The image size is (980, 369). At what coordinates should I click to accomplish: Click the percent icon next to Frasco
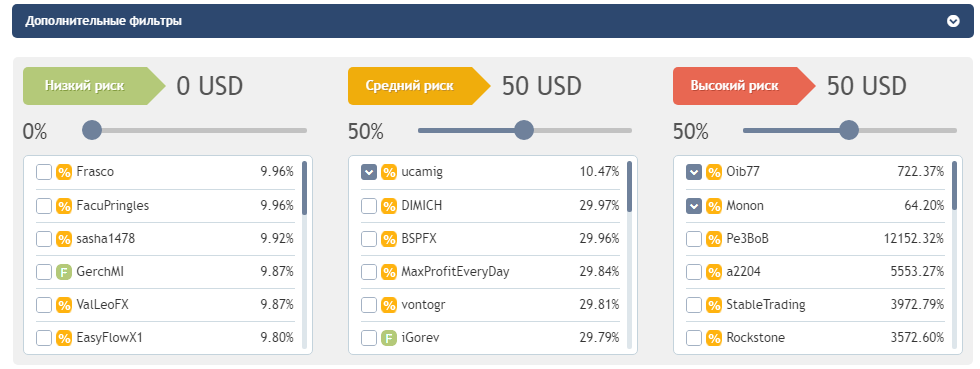64,172
